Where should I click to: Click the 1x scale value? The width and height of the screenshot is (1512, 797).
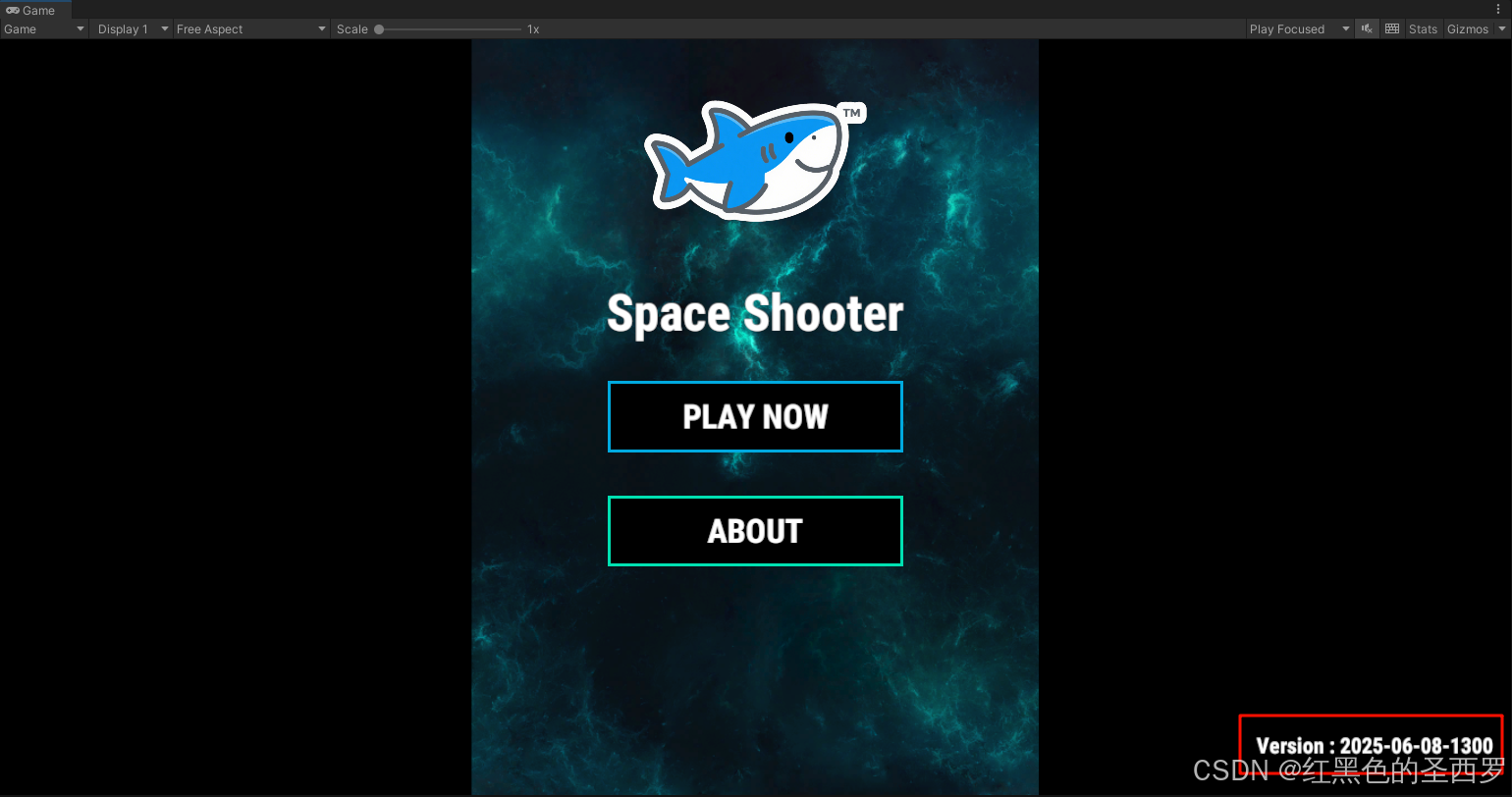pyautogui.click(x=533, y=29)
